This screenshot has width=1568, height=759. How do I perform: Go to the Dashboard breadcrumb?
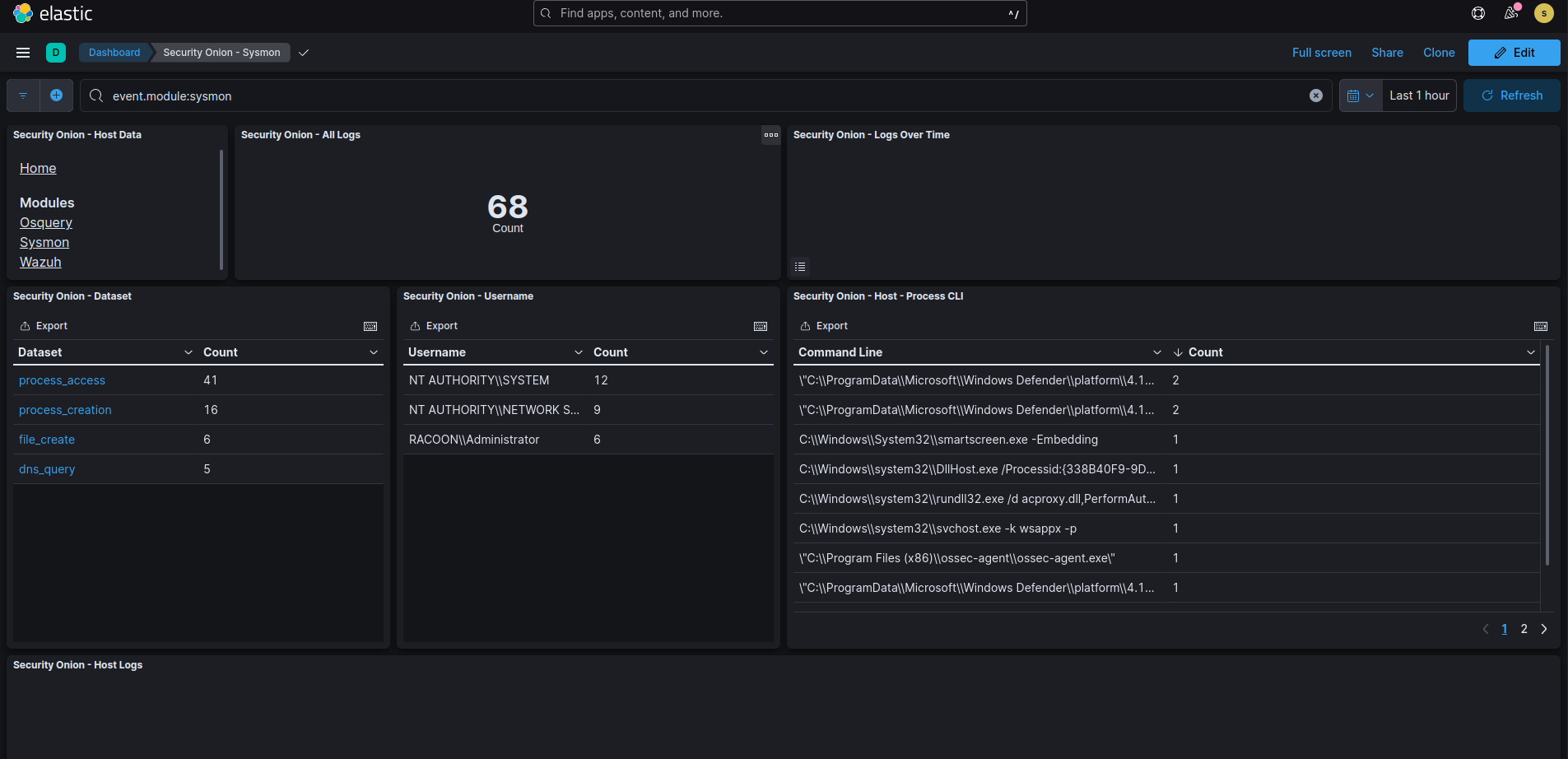pyautogui.click(x=114, y=52)
